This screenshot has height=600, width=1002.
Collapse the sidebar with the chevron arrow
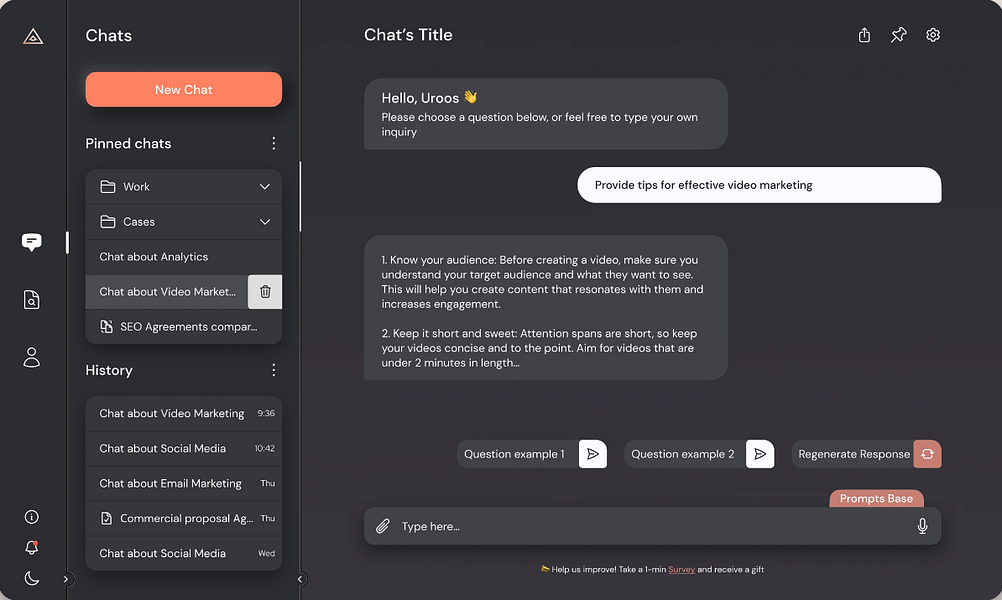[299, 578]
